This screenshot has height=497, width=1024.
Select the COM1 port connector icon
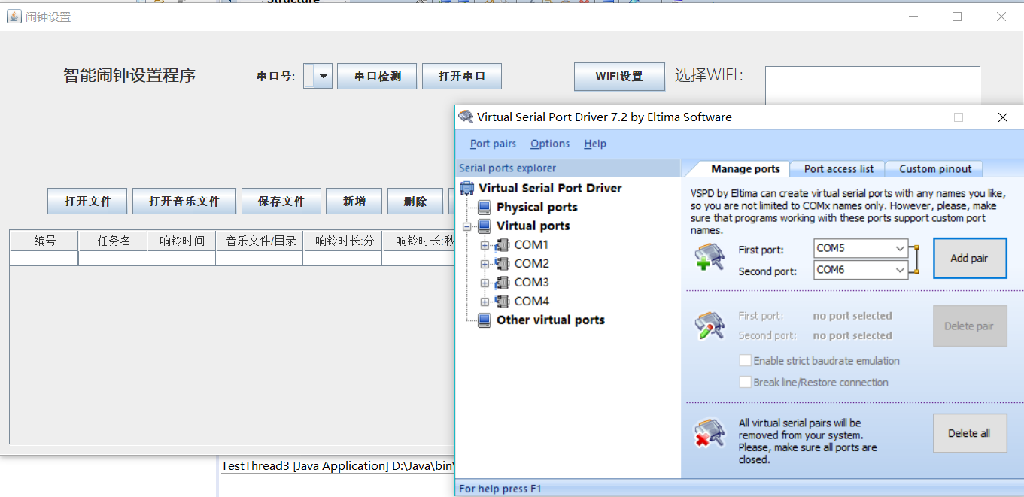(x=502, y=245)
